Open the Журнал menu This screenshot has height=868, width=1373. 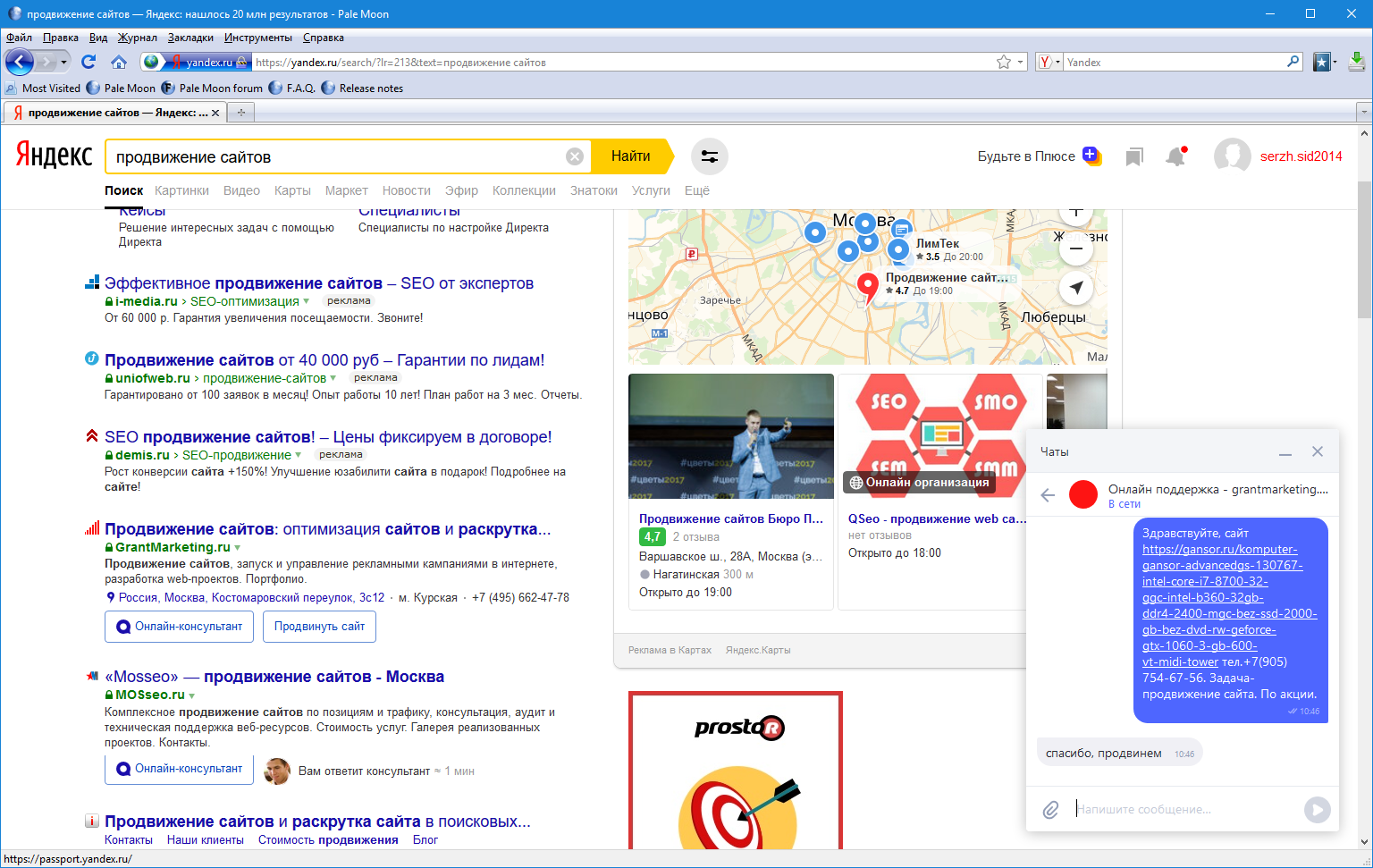point(138,38)
